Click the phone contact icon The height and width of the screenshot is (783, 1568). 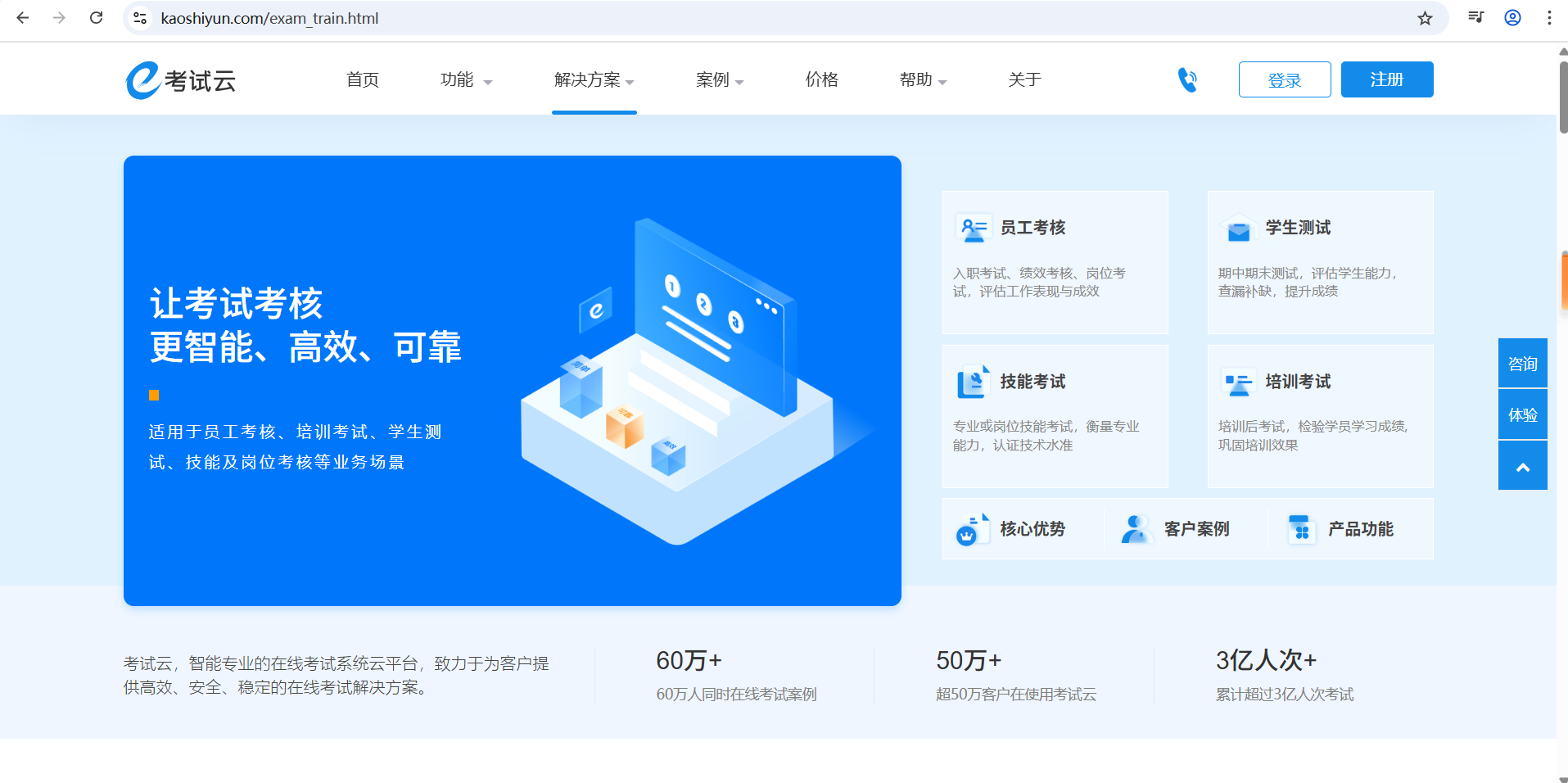tap(1187, 79)
